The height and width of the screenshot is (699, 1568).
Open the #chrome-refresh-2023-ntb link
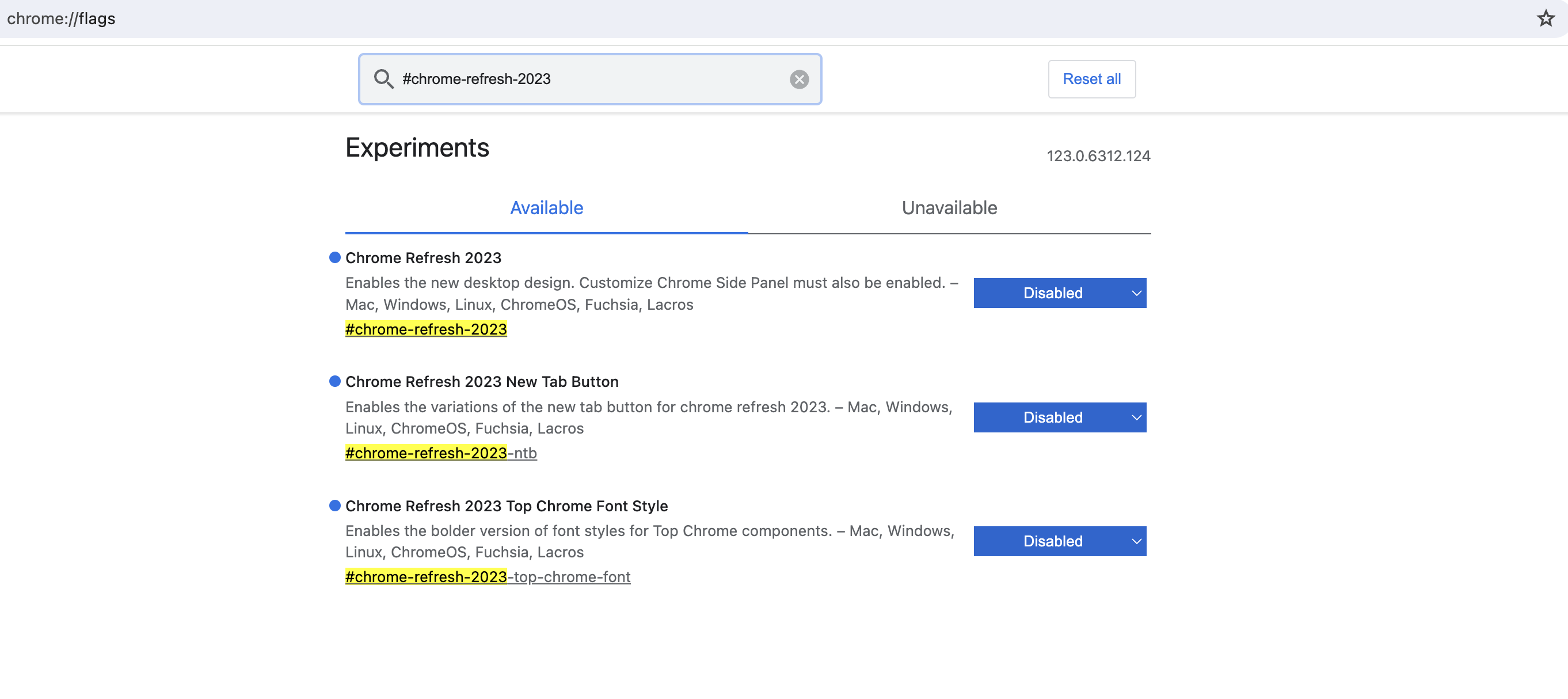[x=441, y=453]
